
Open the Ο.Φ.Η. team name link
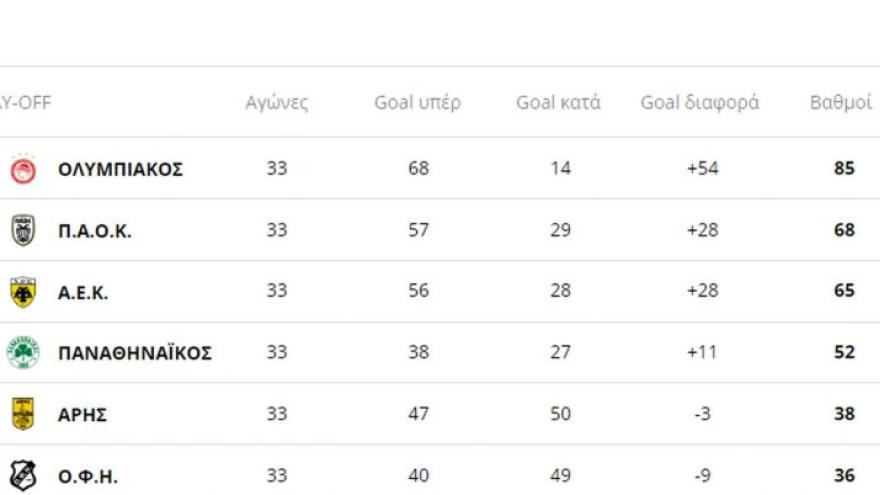[88, 476]
